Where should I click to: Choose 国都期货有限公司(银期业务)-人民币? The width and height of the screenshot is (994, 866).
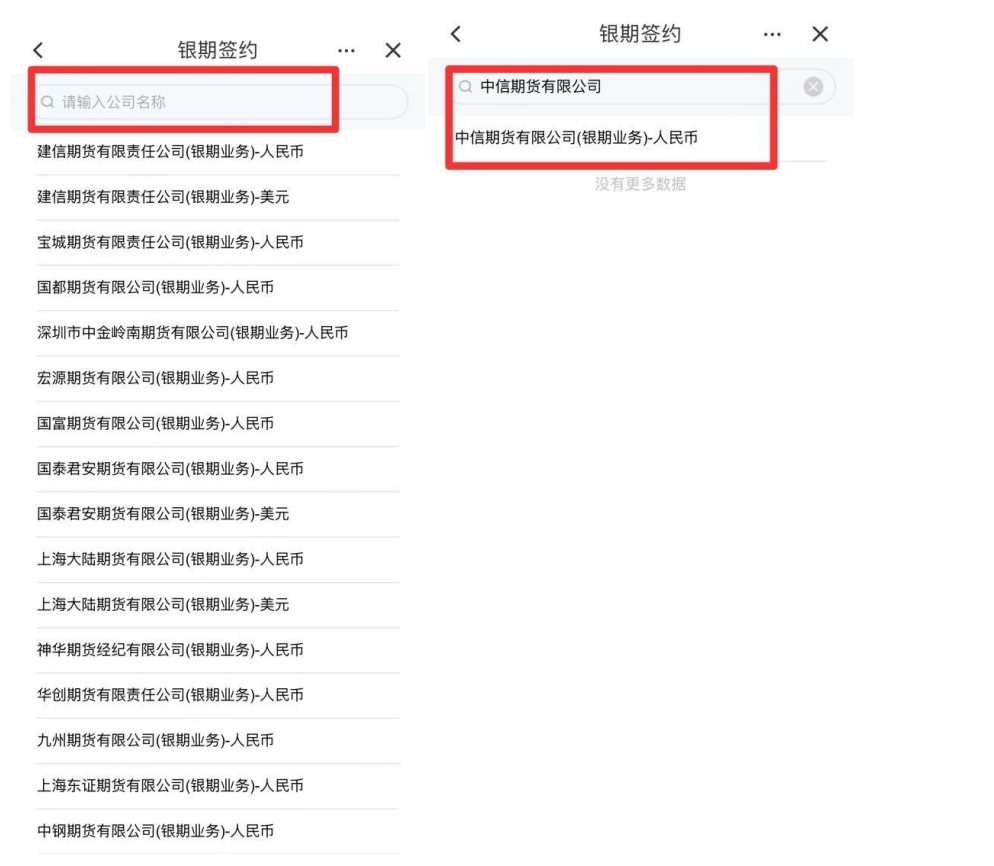pyautogui.click(x=218, y=288)
